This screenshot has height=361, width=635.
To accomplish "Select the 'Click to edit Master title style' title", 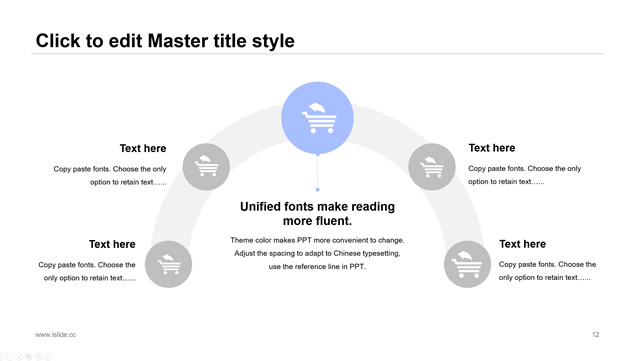I will [x=165, y=41].
